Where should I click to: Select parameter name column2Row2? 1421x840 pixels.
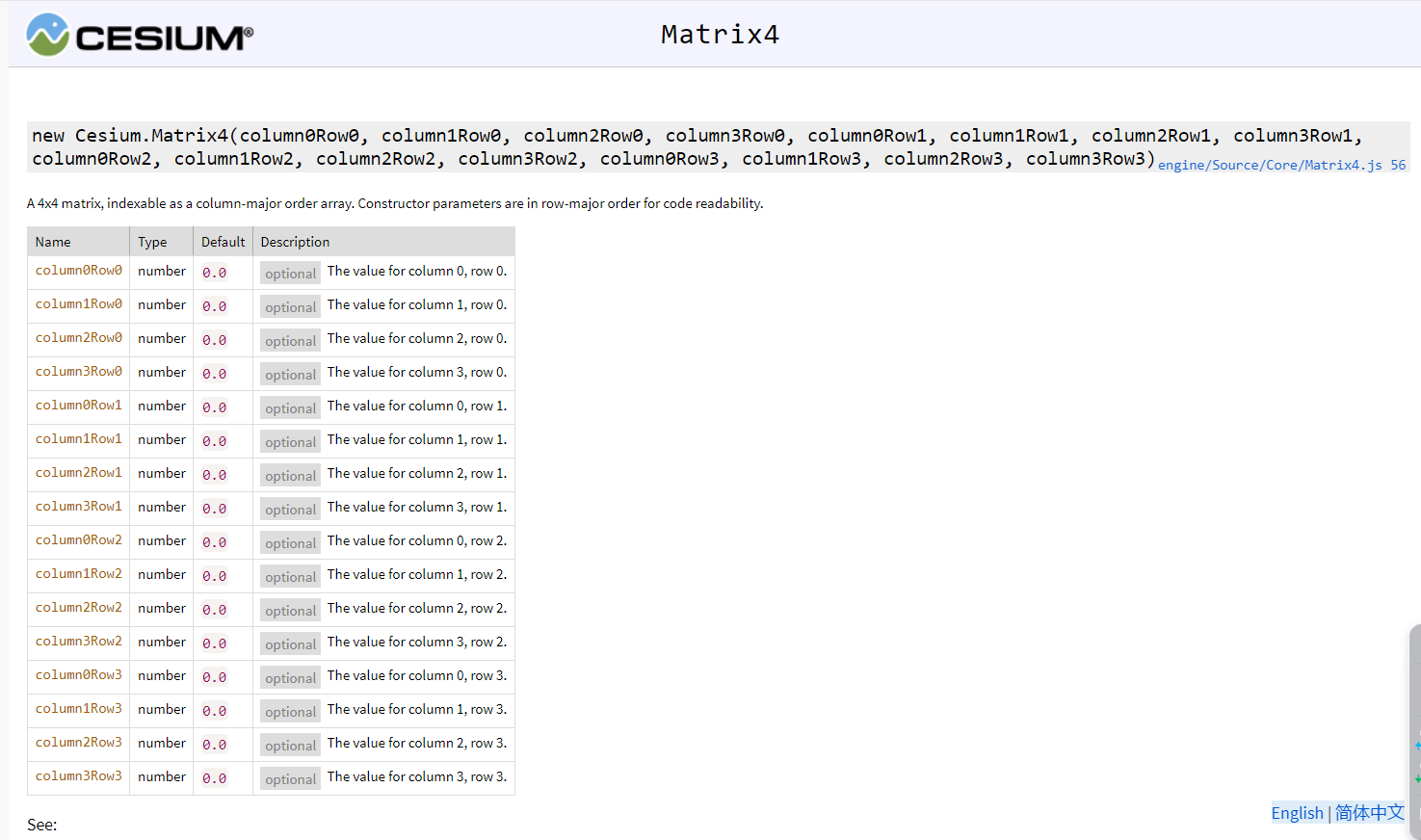click(x=79, y=608)
